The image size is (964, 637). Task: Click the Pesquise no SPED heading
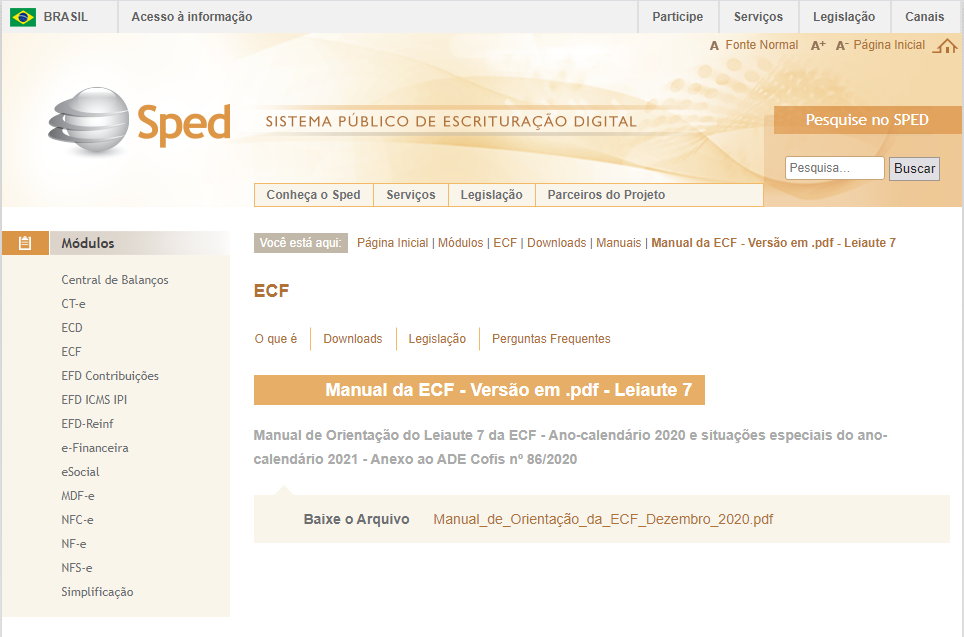(867, 120)
